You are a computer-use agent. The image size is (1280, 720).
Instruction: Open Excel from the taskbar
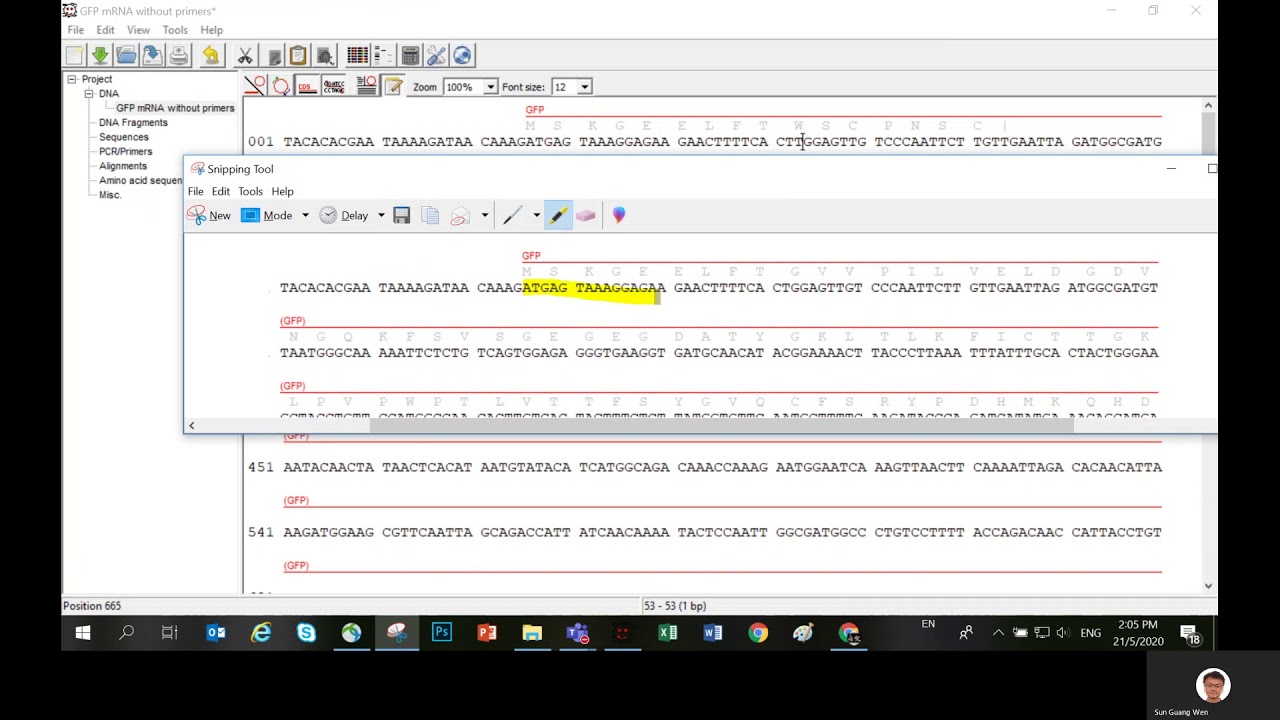coord(668,632)
